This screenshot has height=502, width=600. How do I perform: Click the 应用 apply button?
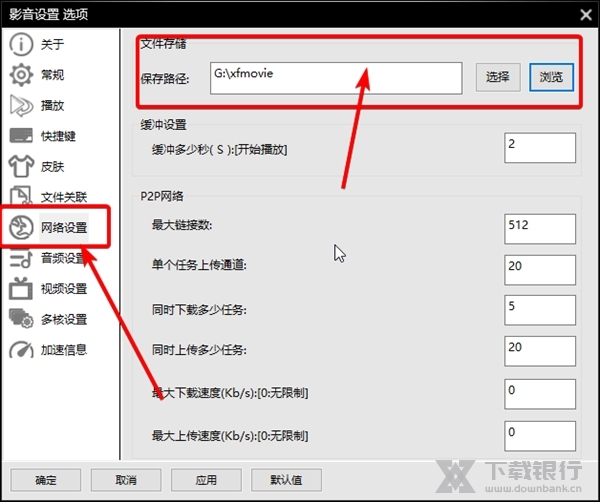pos(206,480)
